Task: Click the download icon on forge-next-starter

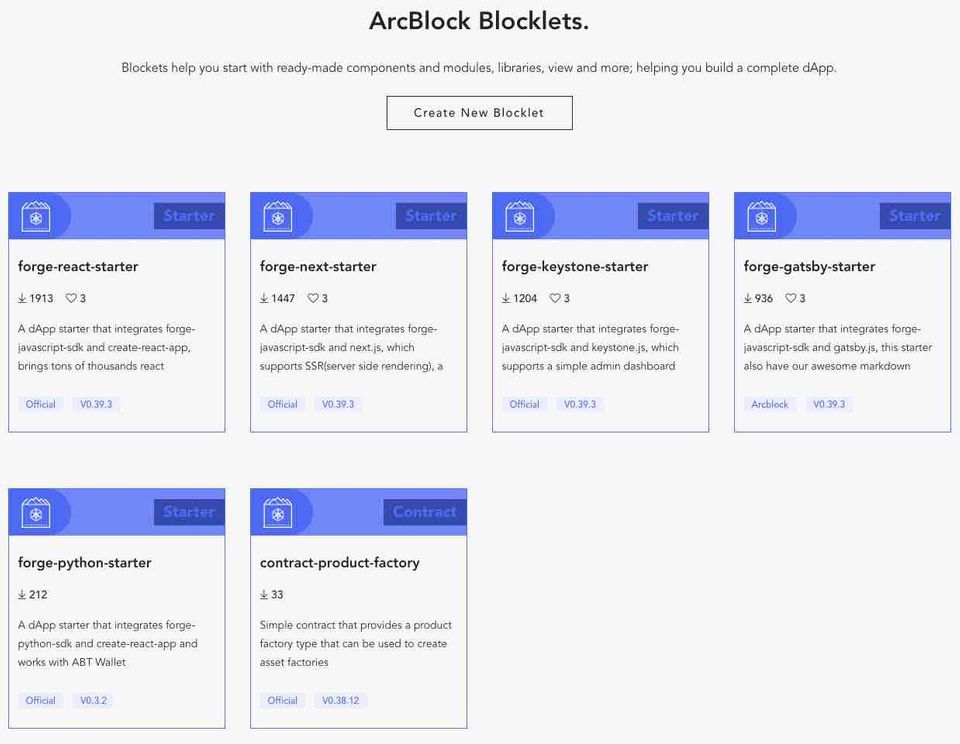Action: (264, 298)
